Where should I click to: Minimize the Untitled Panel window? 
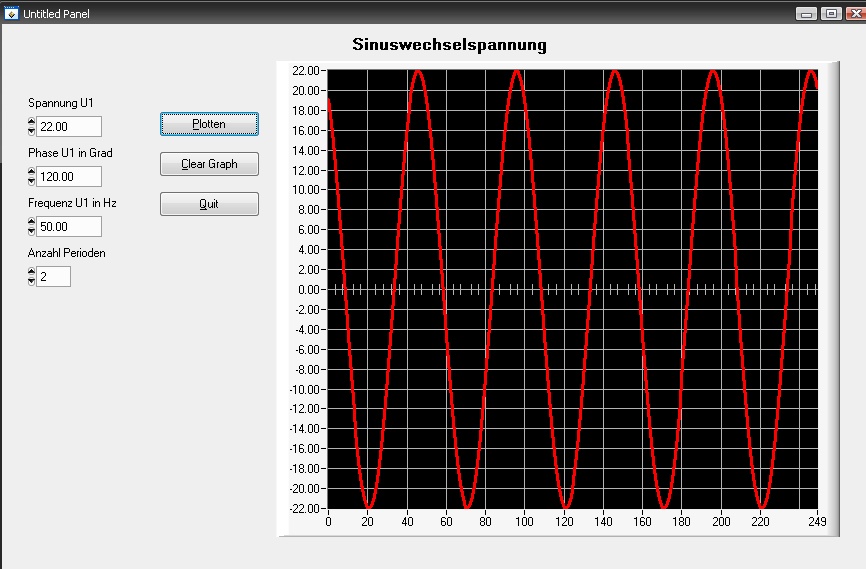(806, 14)
